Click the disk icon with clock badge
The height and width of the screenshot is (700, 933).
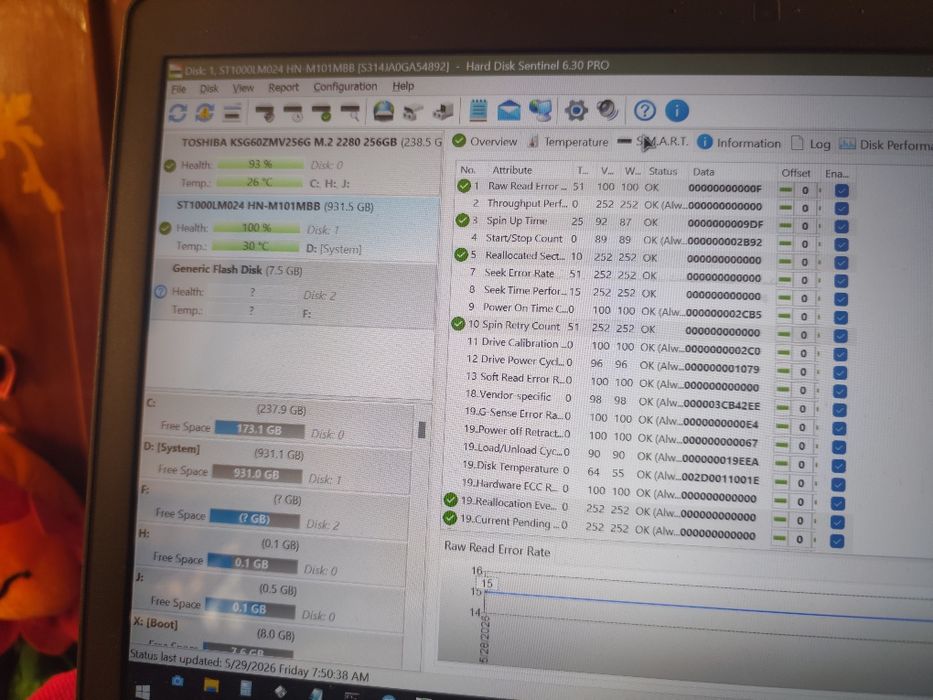point(293,112)
